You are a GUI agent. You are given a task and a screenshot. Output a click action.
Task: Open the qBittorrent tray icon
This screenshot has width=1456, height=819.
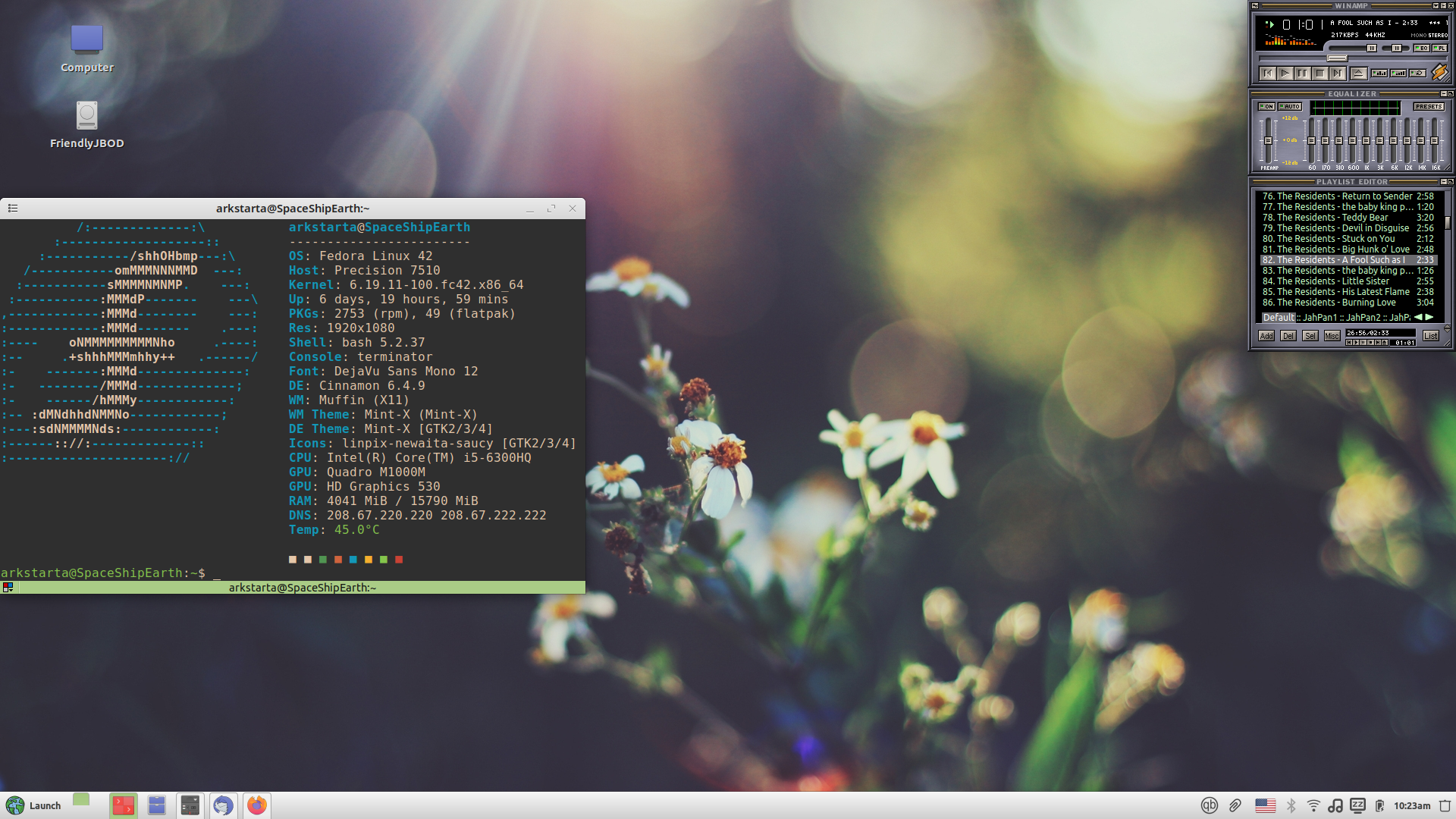(1210, 805)
